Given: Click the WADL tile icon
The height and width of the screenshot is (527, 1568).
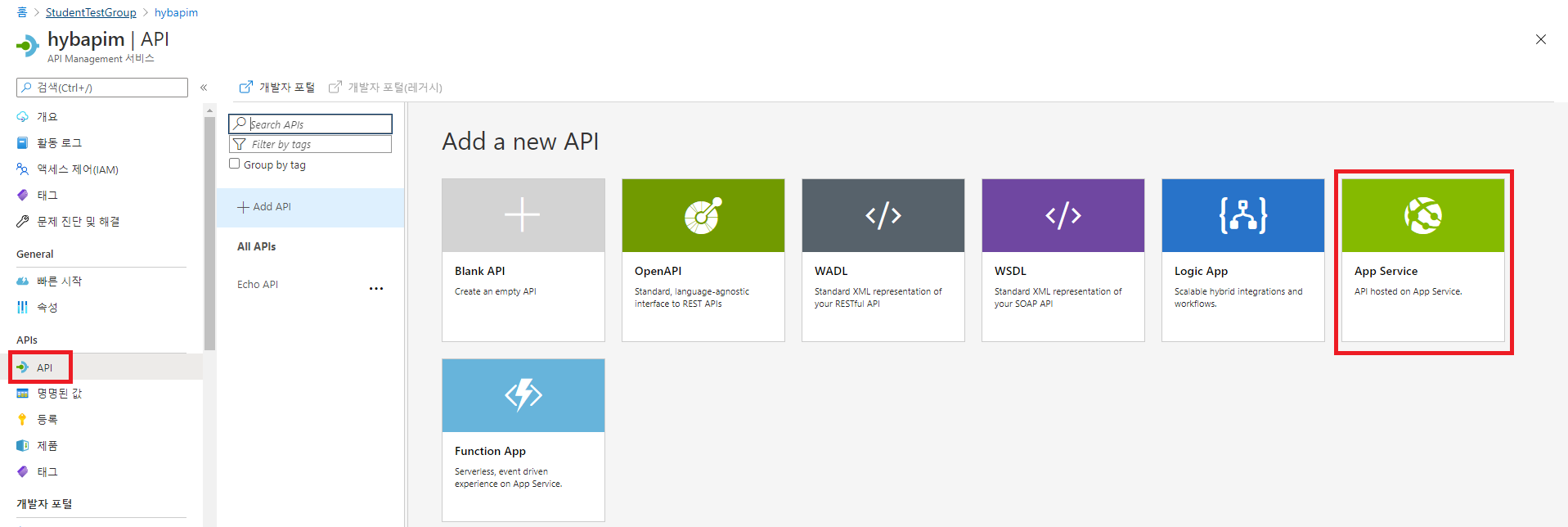Looking at the screenshot, I should [x=883, y=216].
